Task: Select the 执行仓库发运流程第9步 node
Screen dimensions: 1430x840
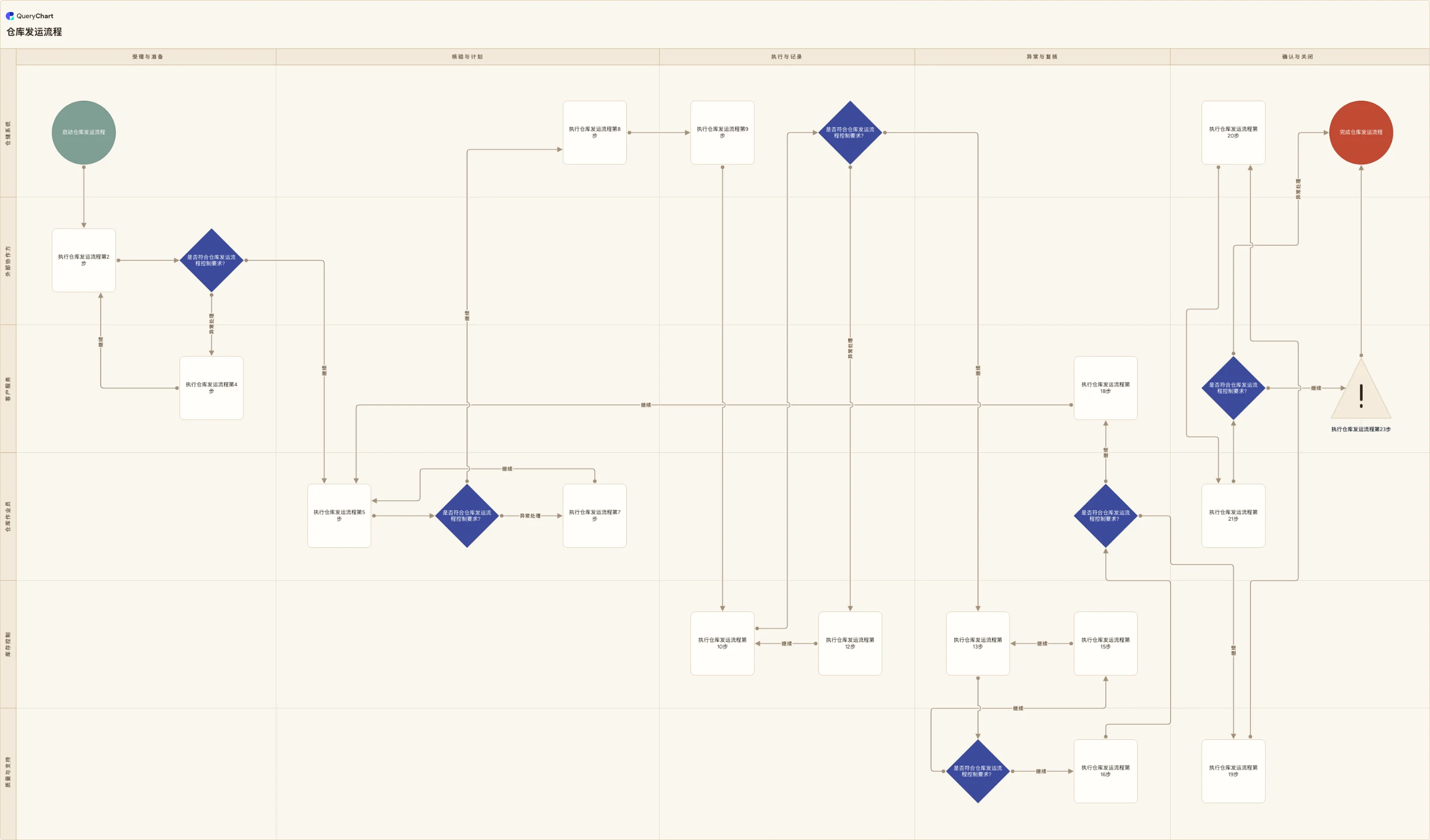Action: tap(722, 133)
